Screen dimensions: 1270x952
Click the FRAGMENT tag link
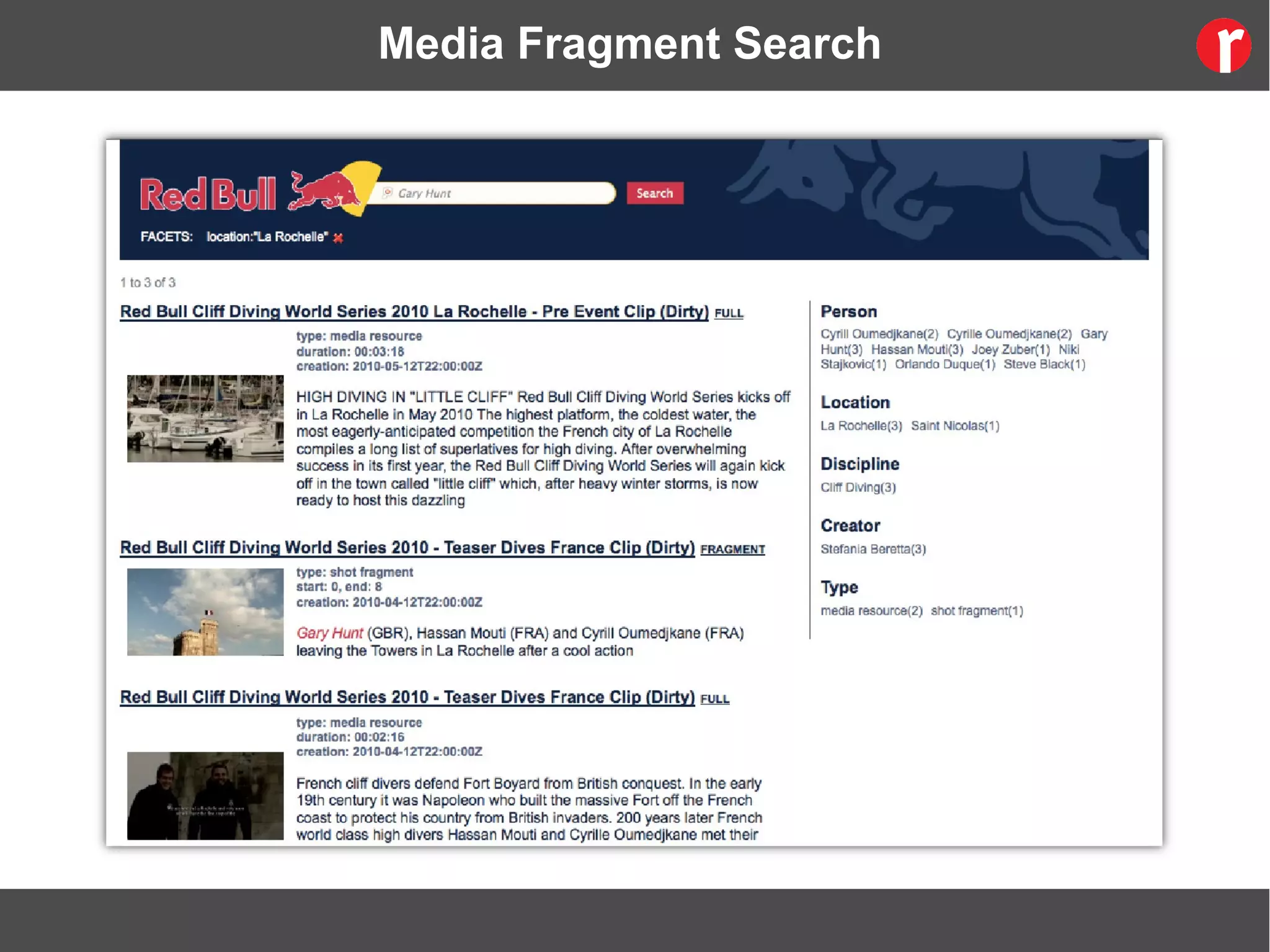[732, 549]
